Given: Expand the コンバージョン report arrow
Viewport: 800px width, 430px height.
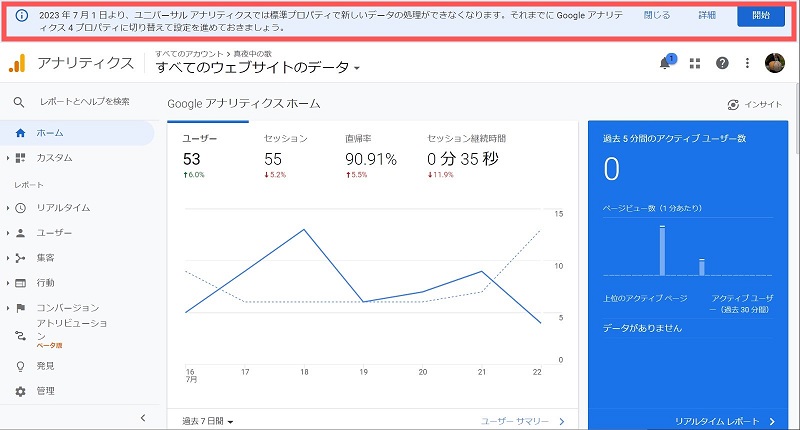Looking at the screenshot, I should pos(8,308).
